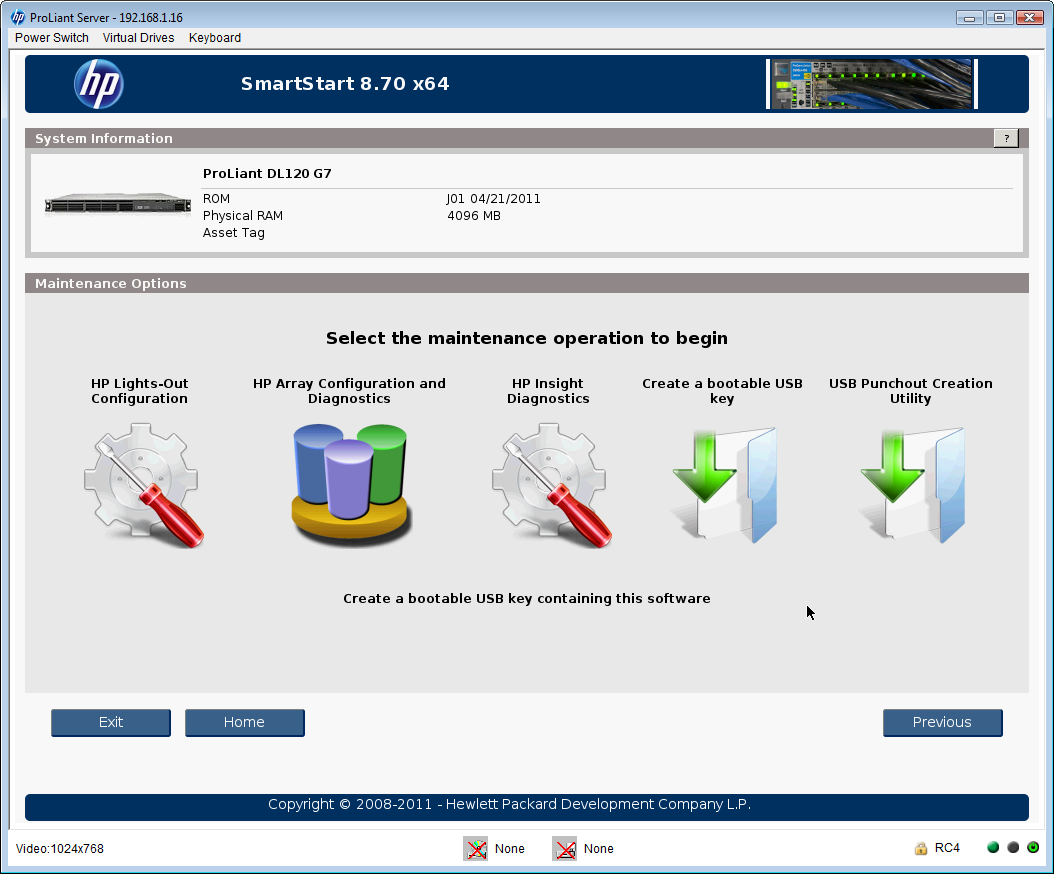The height and width of the screenshot is (874, 1054).
Task: Click the green power status indicator
Action: click(1033, 847)
